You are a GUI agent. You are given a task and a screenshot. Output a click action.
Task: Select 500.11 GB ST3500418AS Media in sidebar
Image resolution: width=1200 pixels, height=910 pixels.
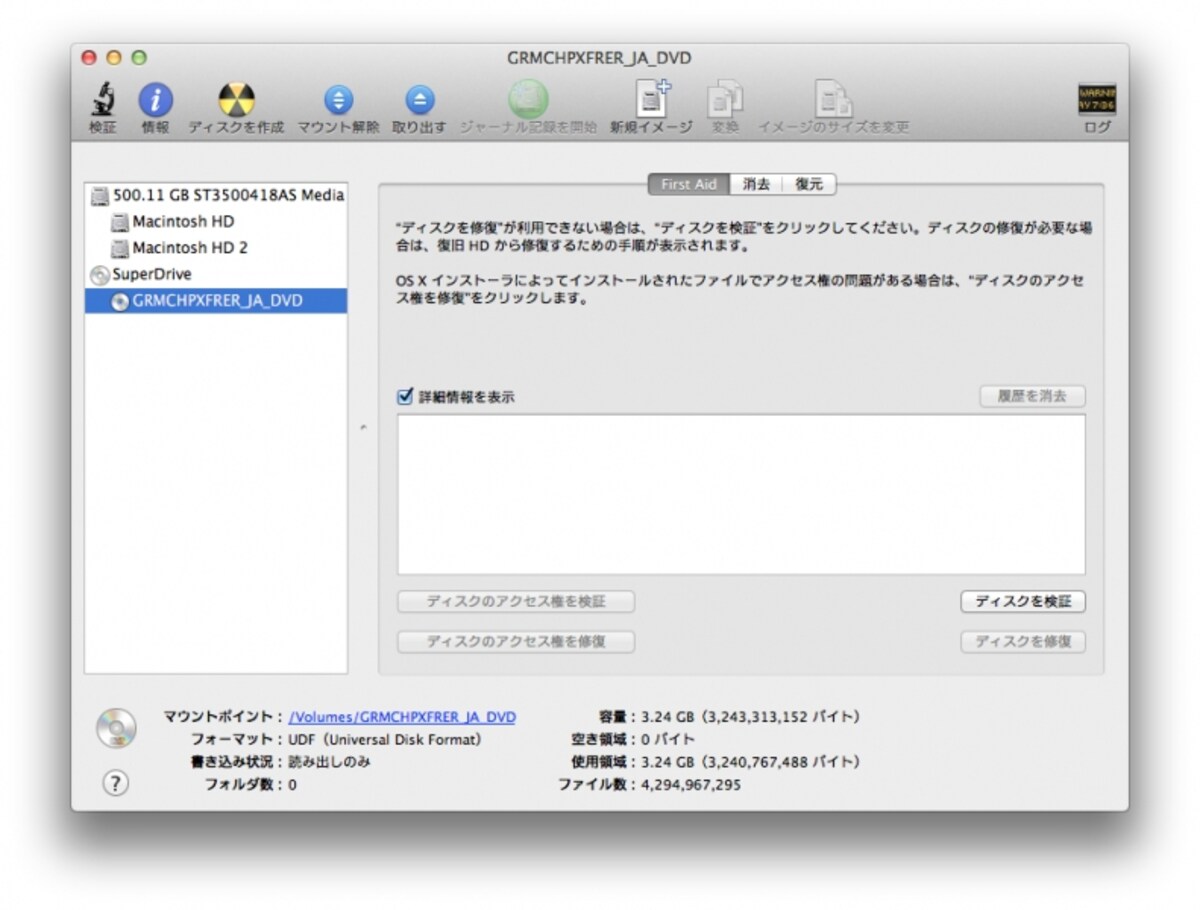click(x=216, y=196)
